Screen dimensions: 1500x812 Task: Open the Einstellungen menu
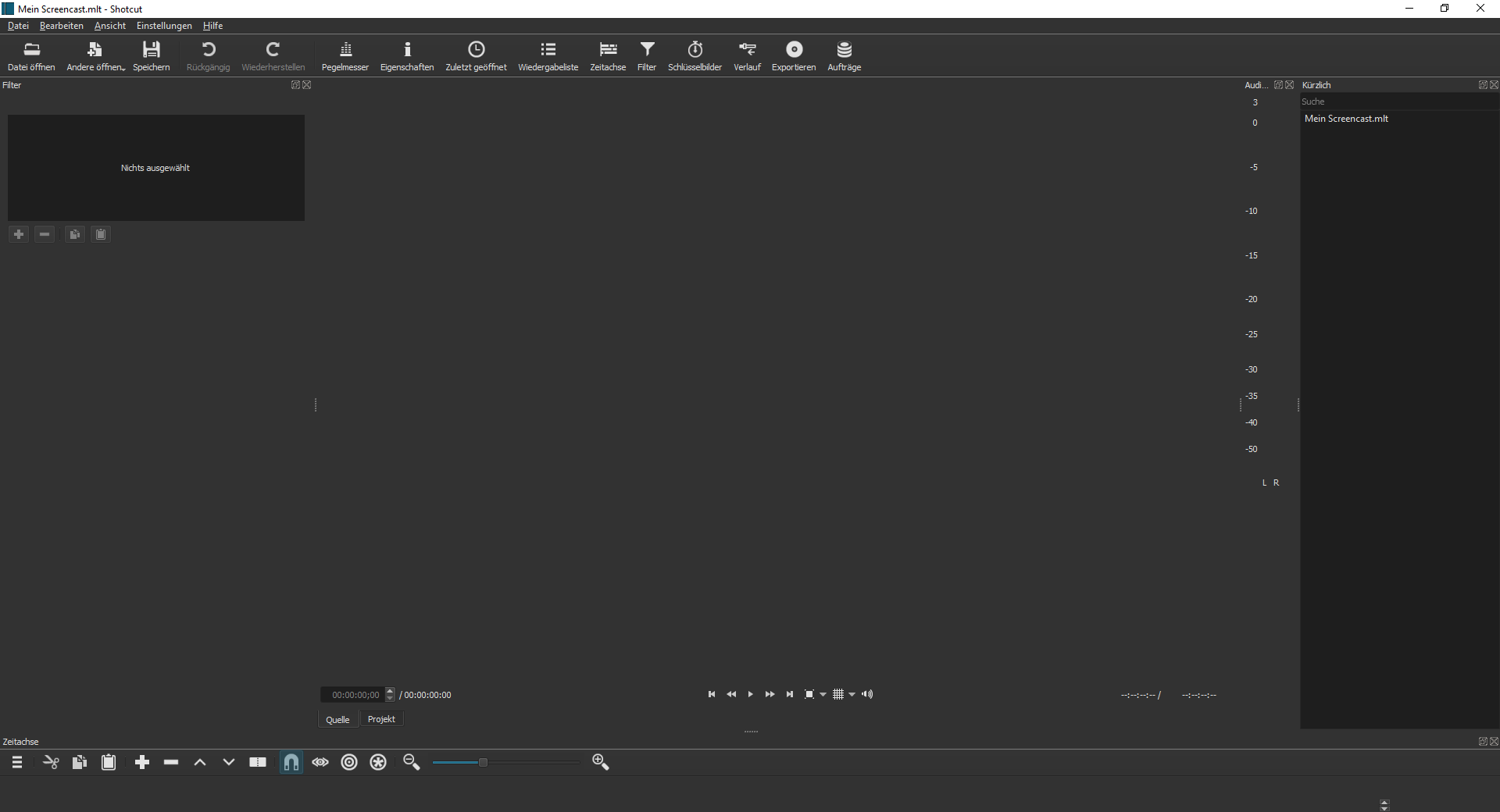coord(164,26)
